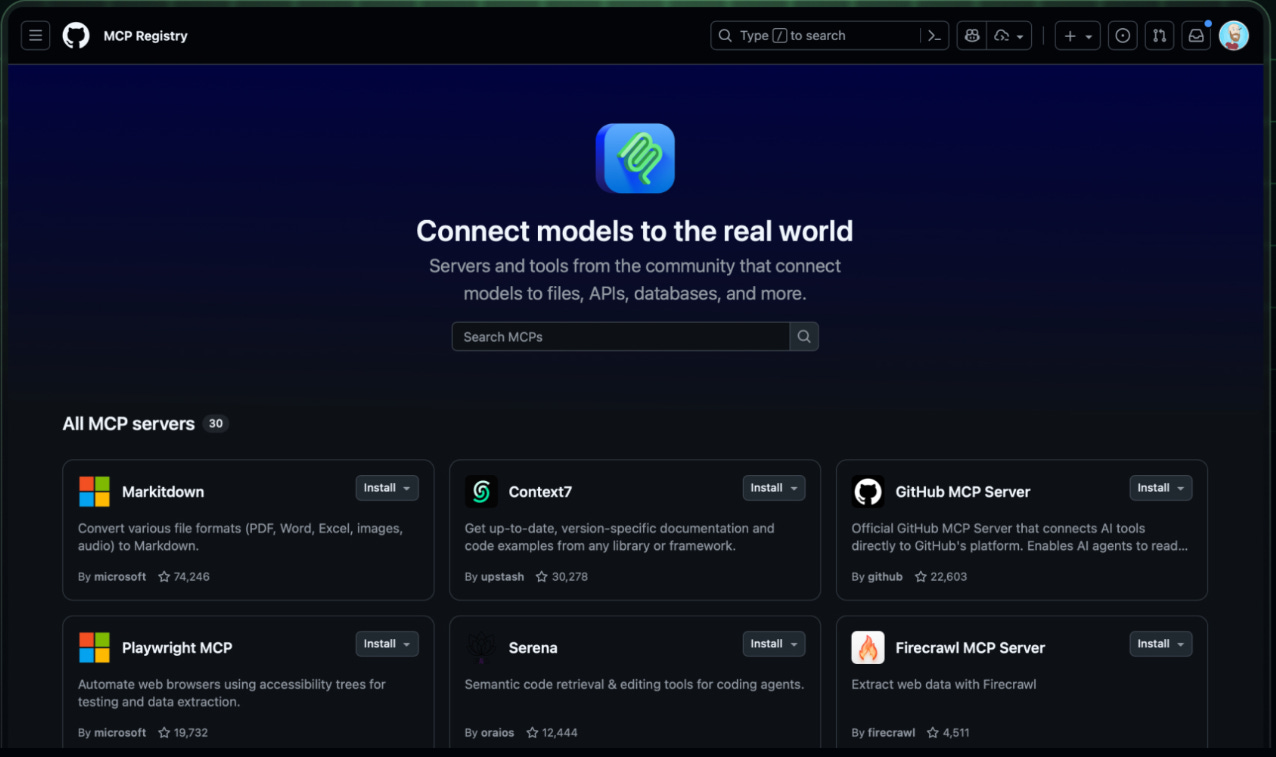Open the create new plus menu
The height and width of the screenshot is (757, 1276).
click(x=1077, y=36)
